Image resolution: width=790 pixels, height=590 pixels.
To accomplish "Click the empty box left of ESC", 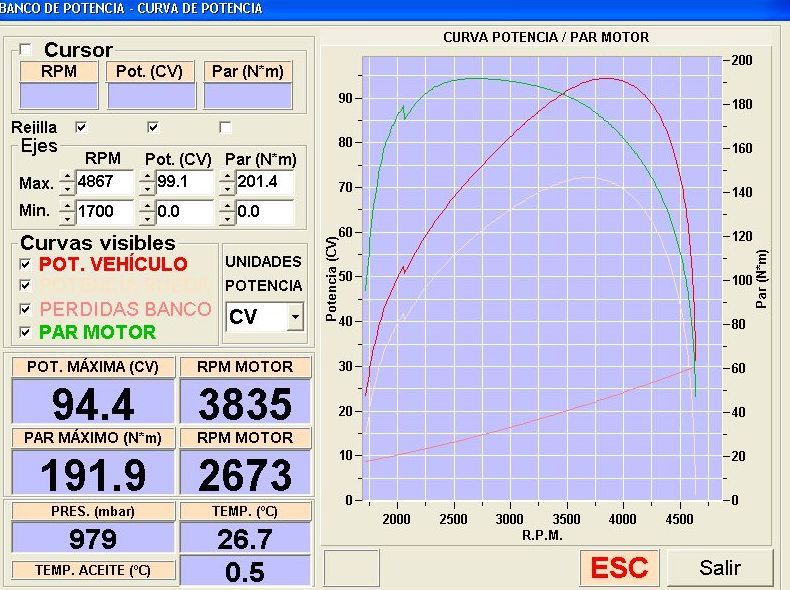I will coord(351,568).
